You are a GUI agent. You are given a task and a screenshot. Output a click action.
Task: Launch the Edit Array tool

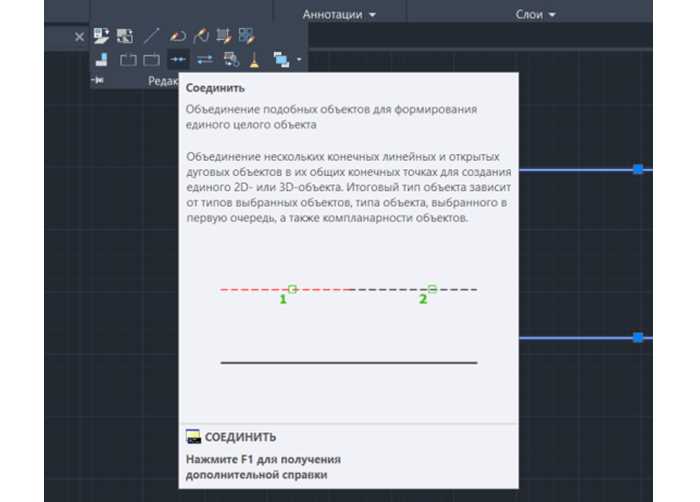point(246,36)
